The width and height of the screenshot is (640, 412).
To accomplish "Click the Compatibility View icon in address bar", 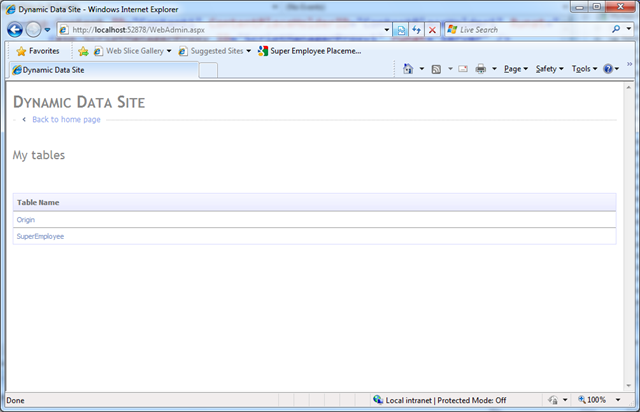I will (x=401, y=30).
